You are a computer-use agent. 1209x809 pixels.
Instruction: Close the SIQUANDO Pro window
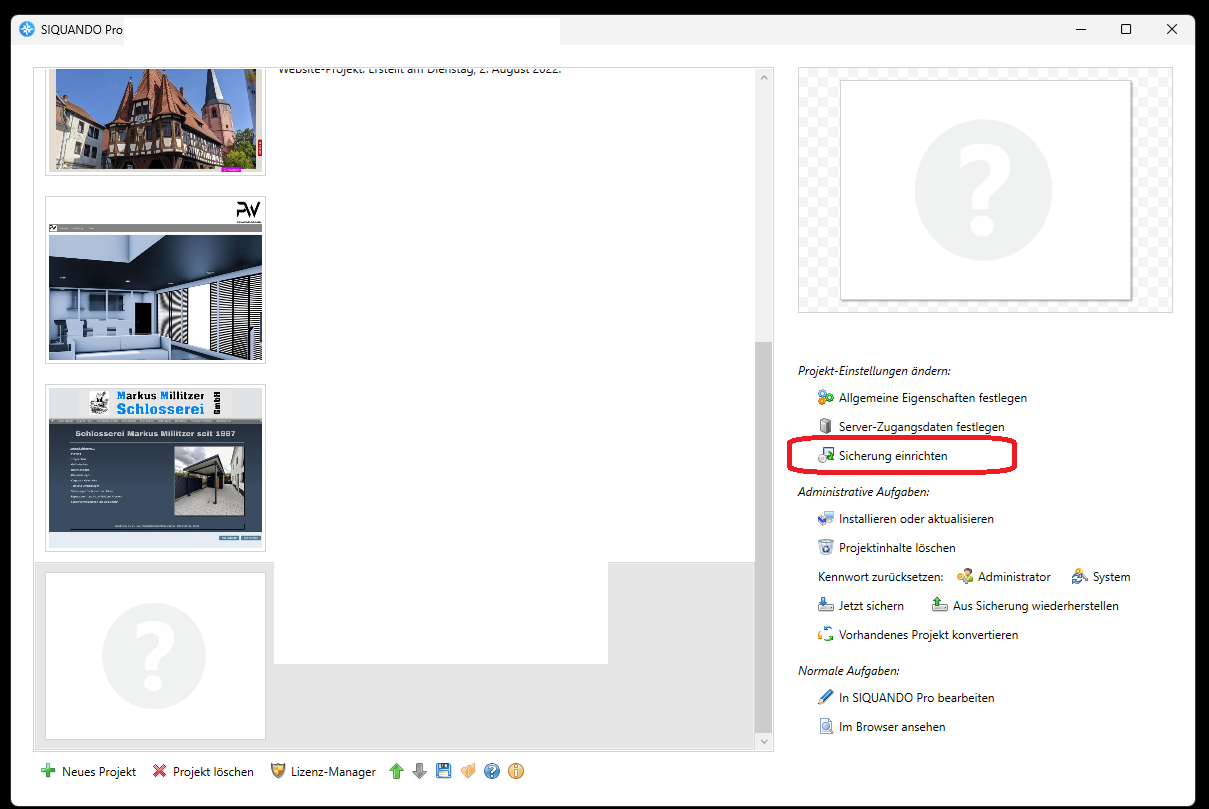1172,30
